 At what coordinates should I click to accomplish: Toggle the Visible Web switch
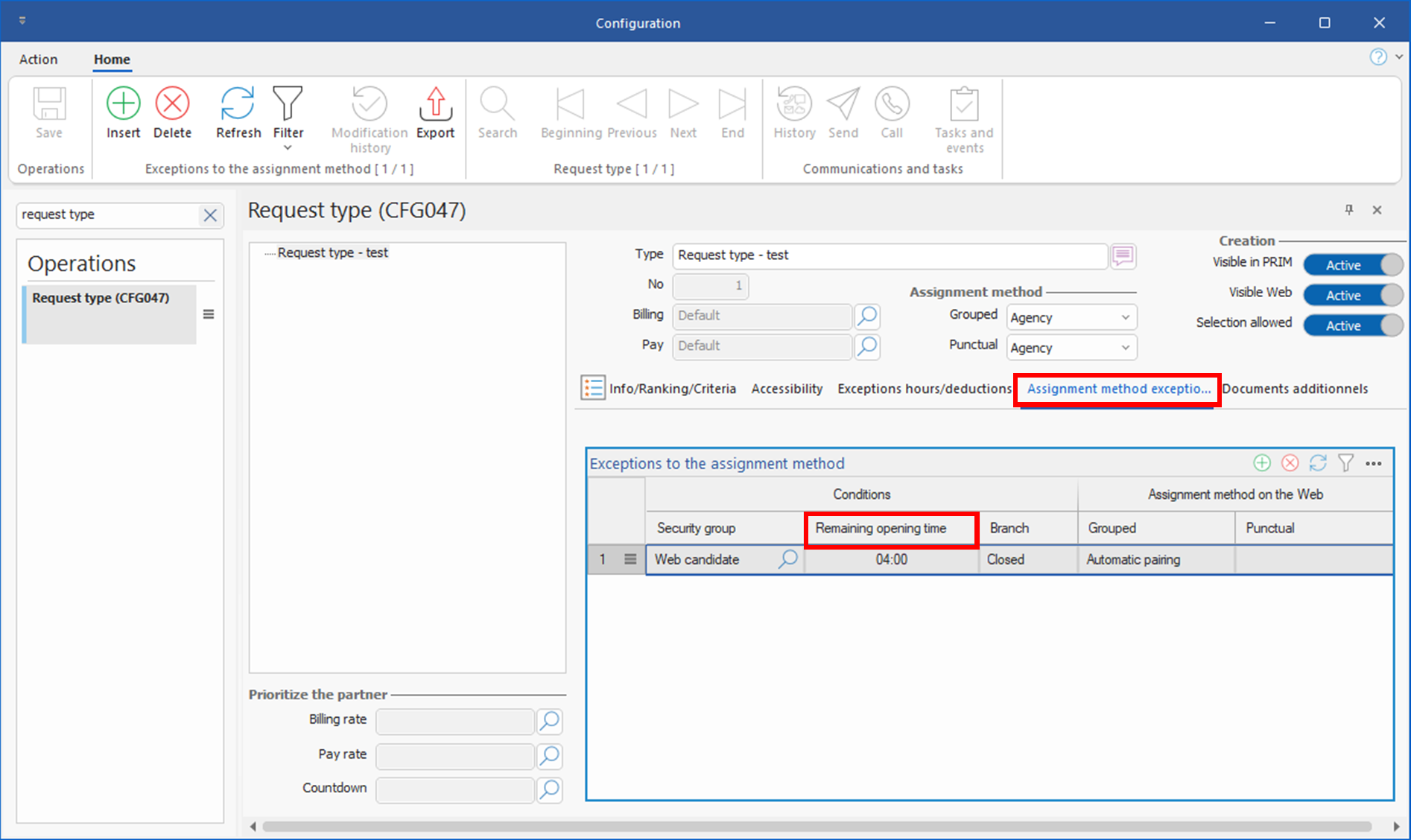(1352, 296)
